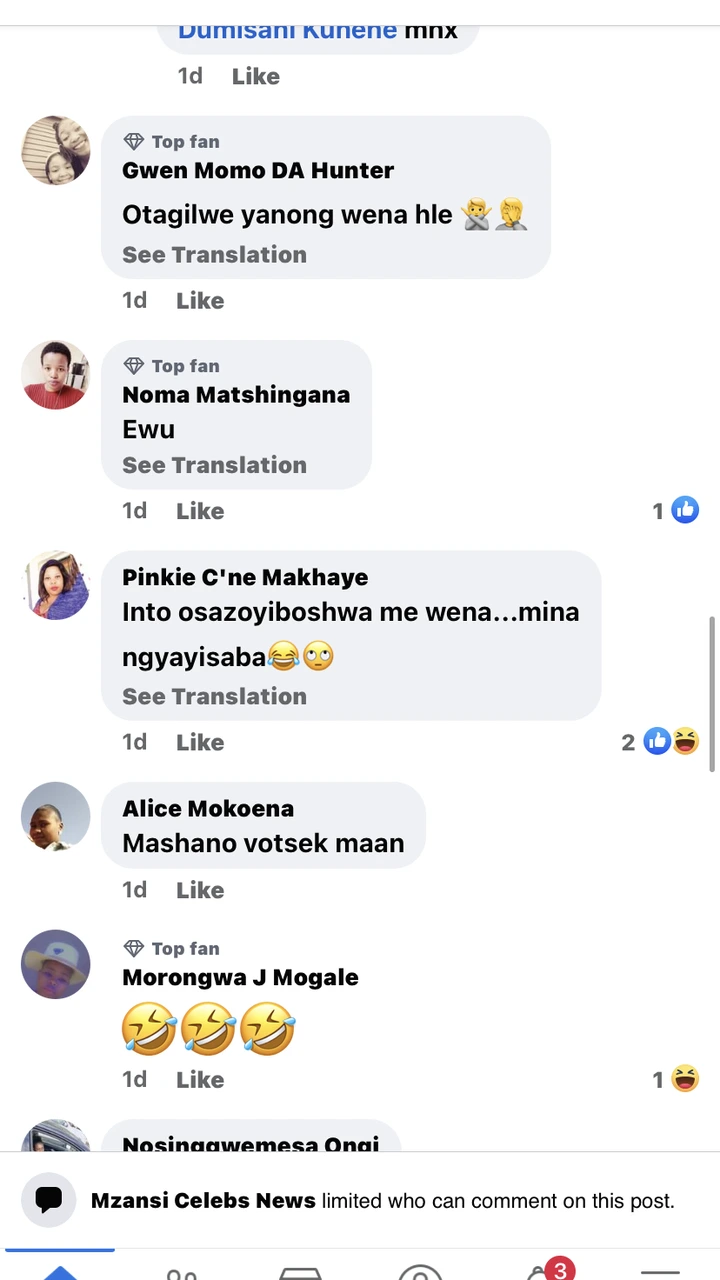Like Gwen Momo DA Hunter's comment
720x1280 pixels.
click(200, 300)
